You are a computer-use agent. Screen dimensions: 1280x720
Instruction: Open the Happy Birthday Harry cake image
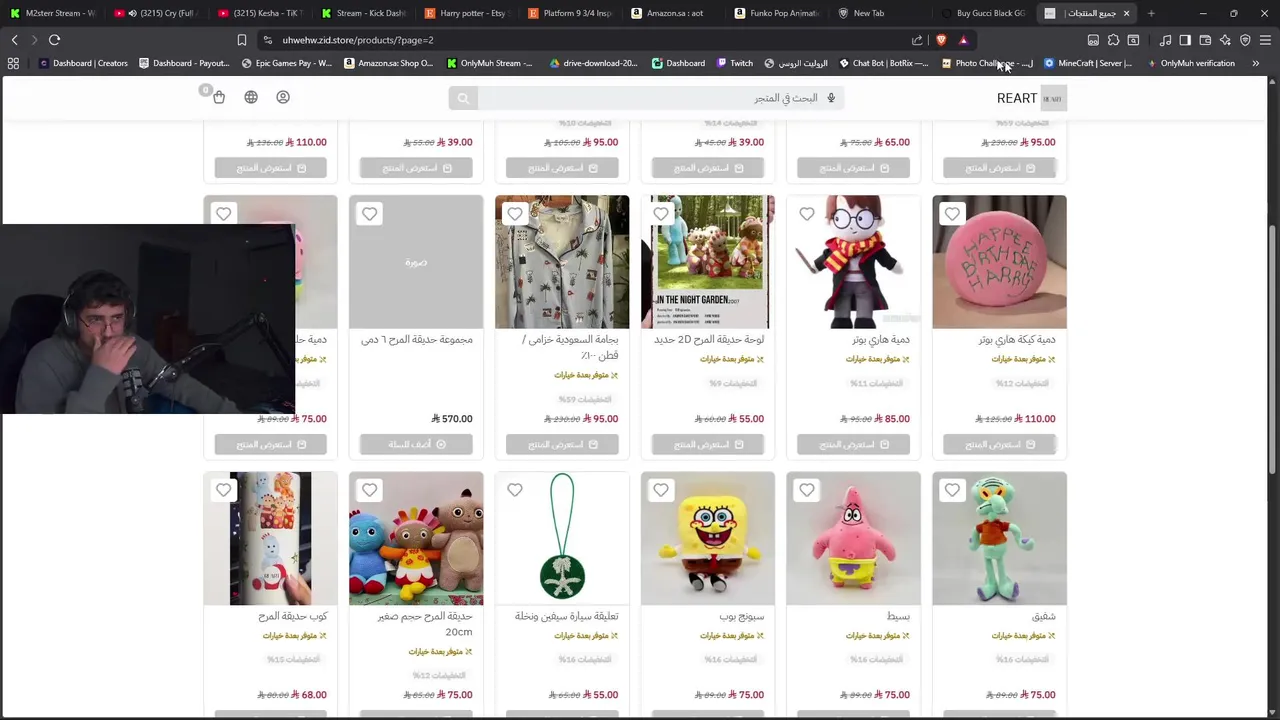[999, 262]
